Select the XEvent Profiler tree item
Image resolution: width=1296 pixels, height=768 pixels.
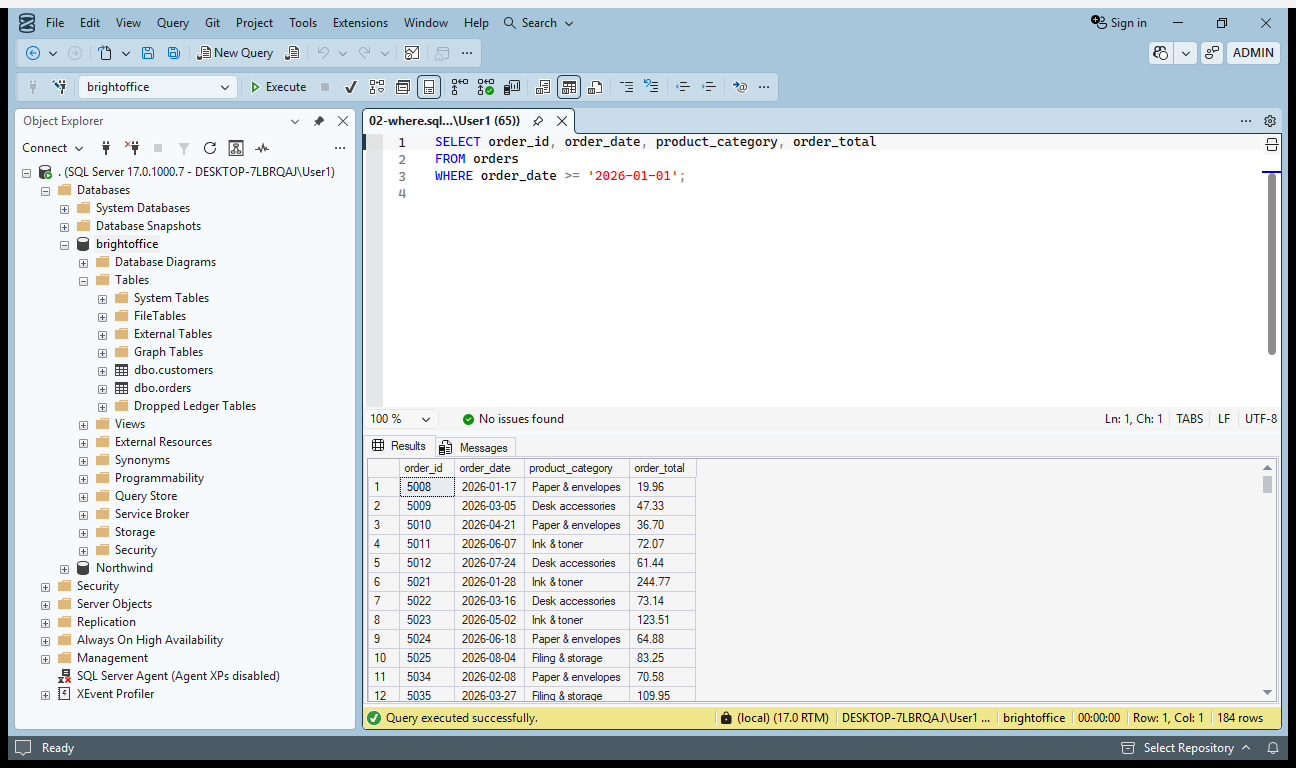click(x=115, y=694)
